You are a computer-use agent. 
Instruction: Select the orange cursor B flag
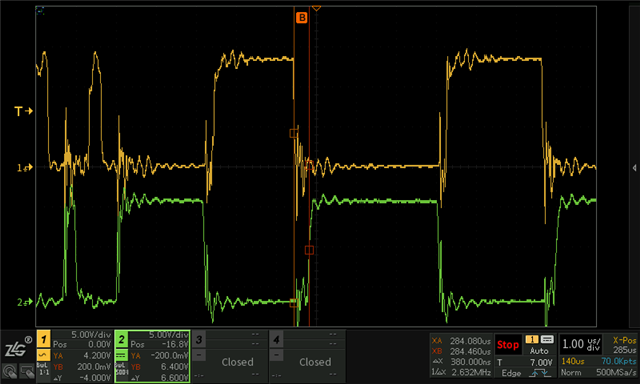tap(302, 18)
